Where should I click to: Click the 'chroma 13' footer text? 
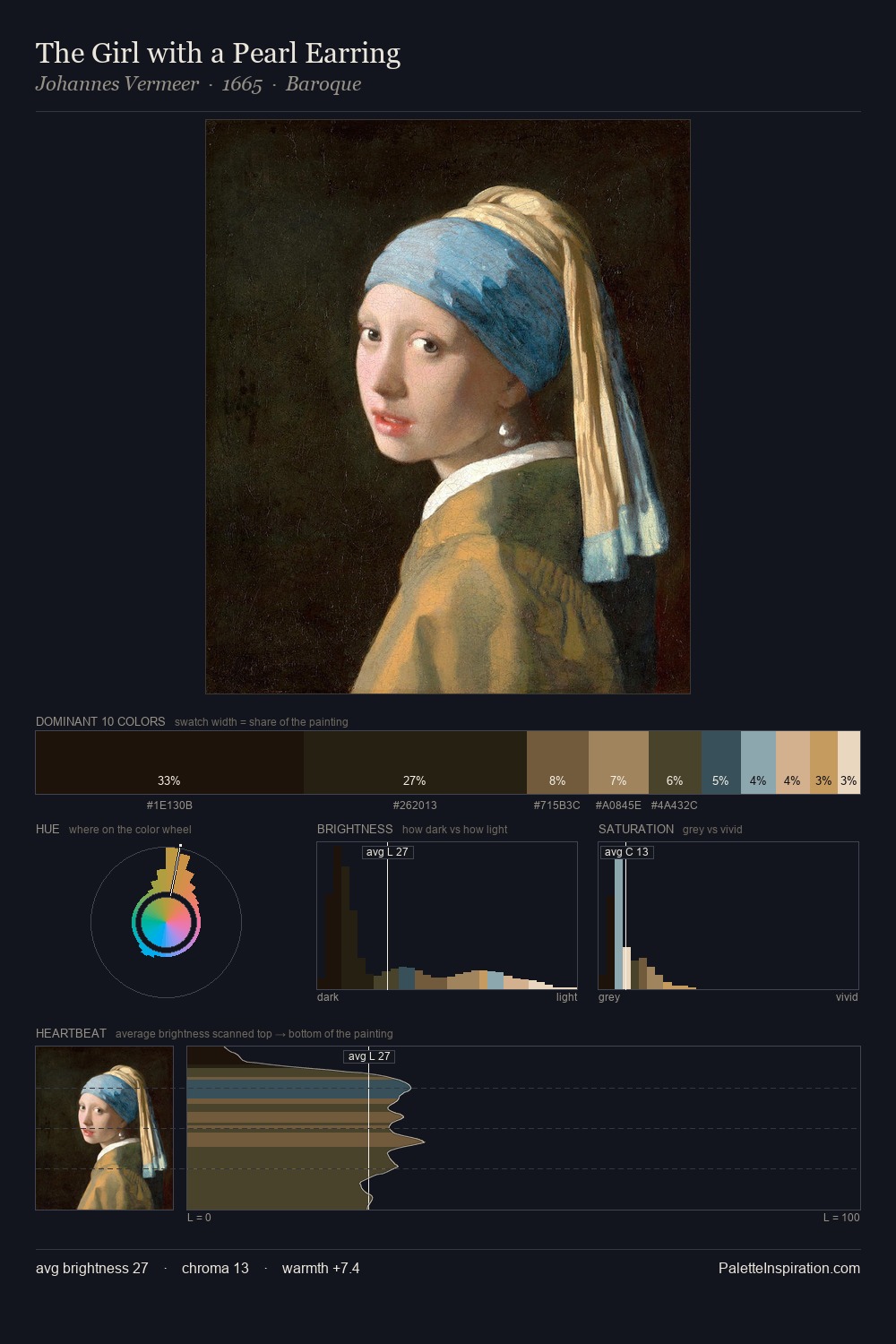pyautogui.click(x=215, y=1268)
